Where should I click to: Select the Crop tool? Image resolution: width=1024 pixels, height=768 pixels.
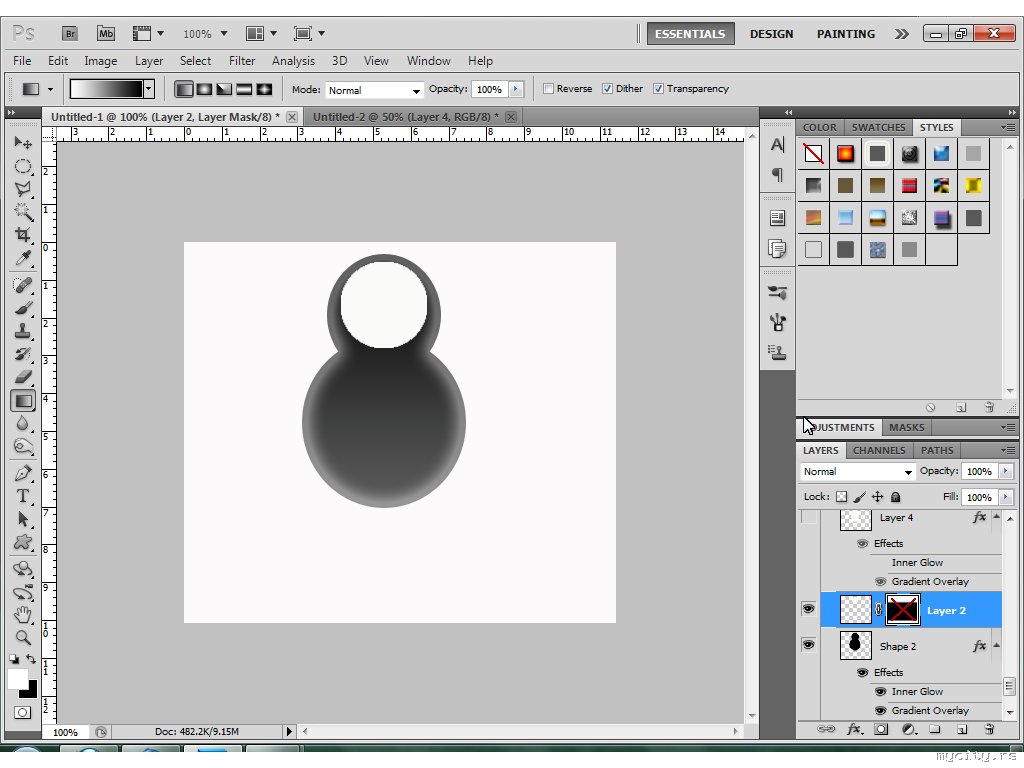pyautogui.click(x=22, y=235)
